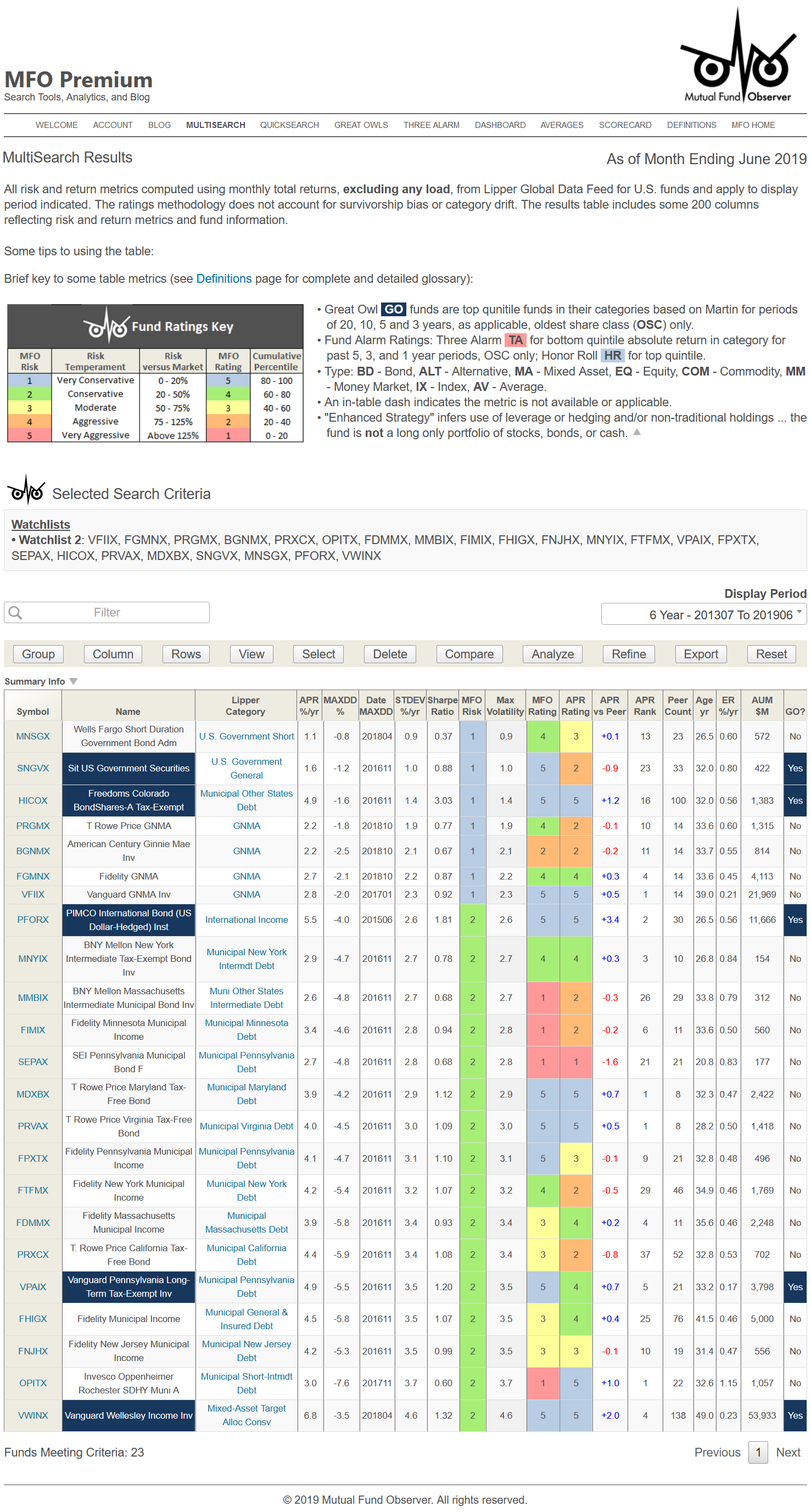This screenshot has width=811, height=1512.
Task: Collapse the tips list using the up triangle
Action: click(x=637, y=432)
